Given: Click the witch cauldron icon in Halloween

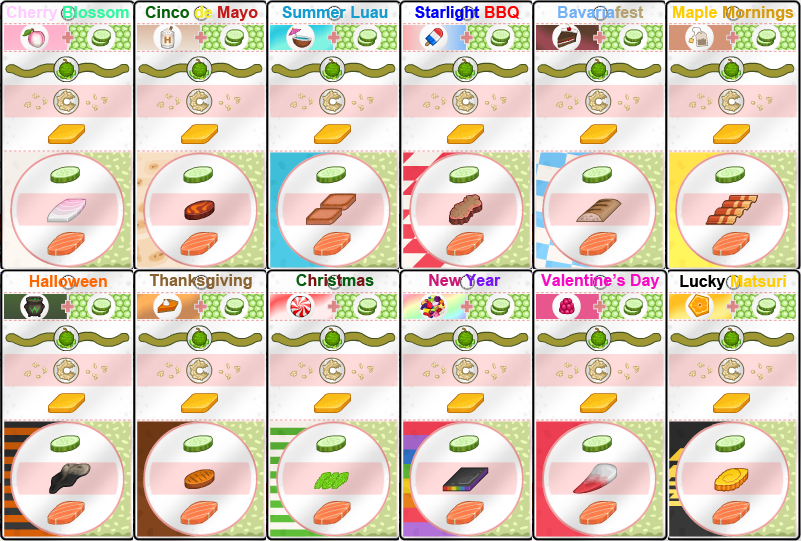Looking at the screenshot, I should pyautogui.click(x=34, y=307).
